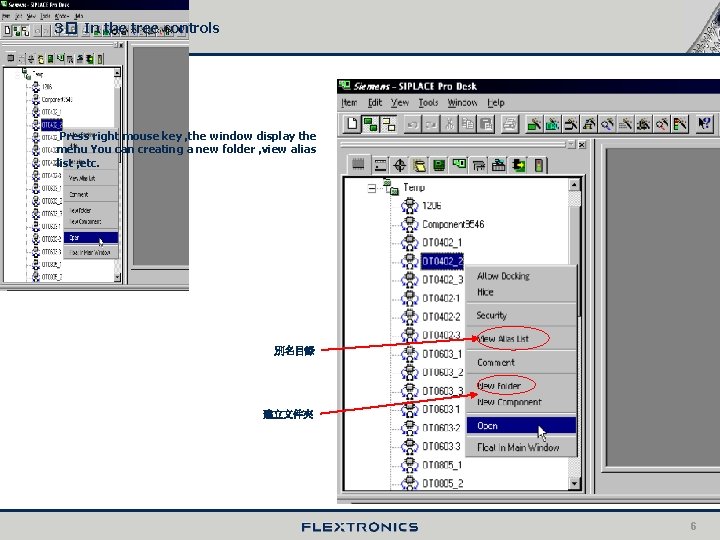
Task: Select DT0402-1 in the tree
Action: click(441, 298)
